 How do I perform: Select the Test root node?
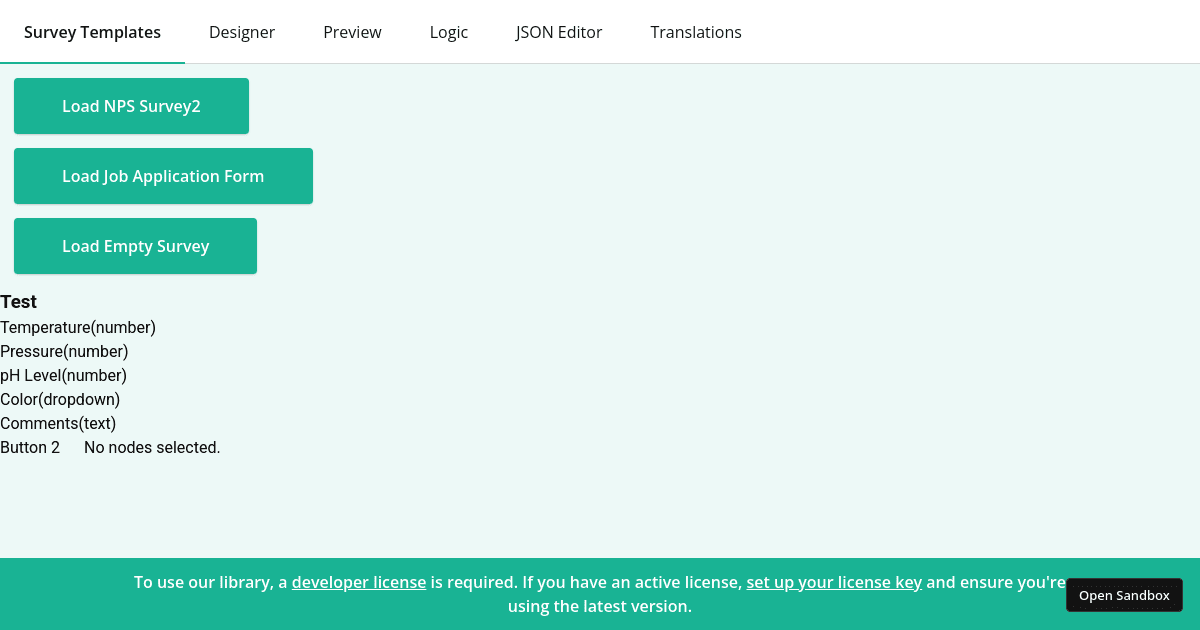coord(19,302)
